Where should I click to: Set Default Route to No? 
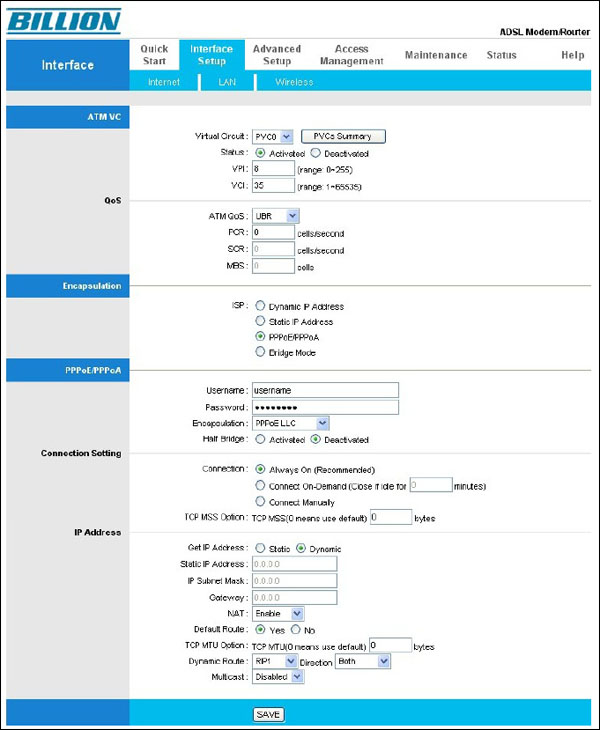(x=296, y=629)
